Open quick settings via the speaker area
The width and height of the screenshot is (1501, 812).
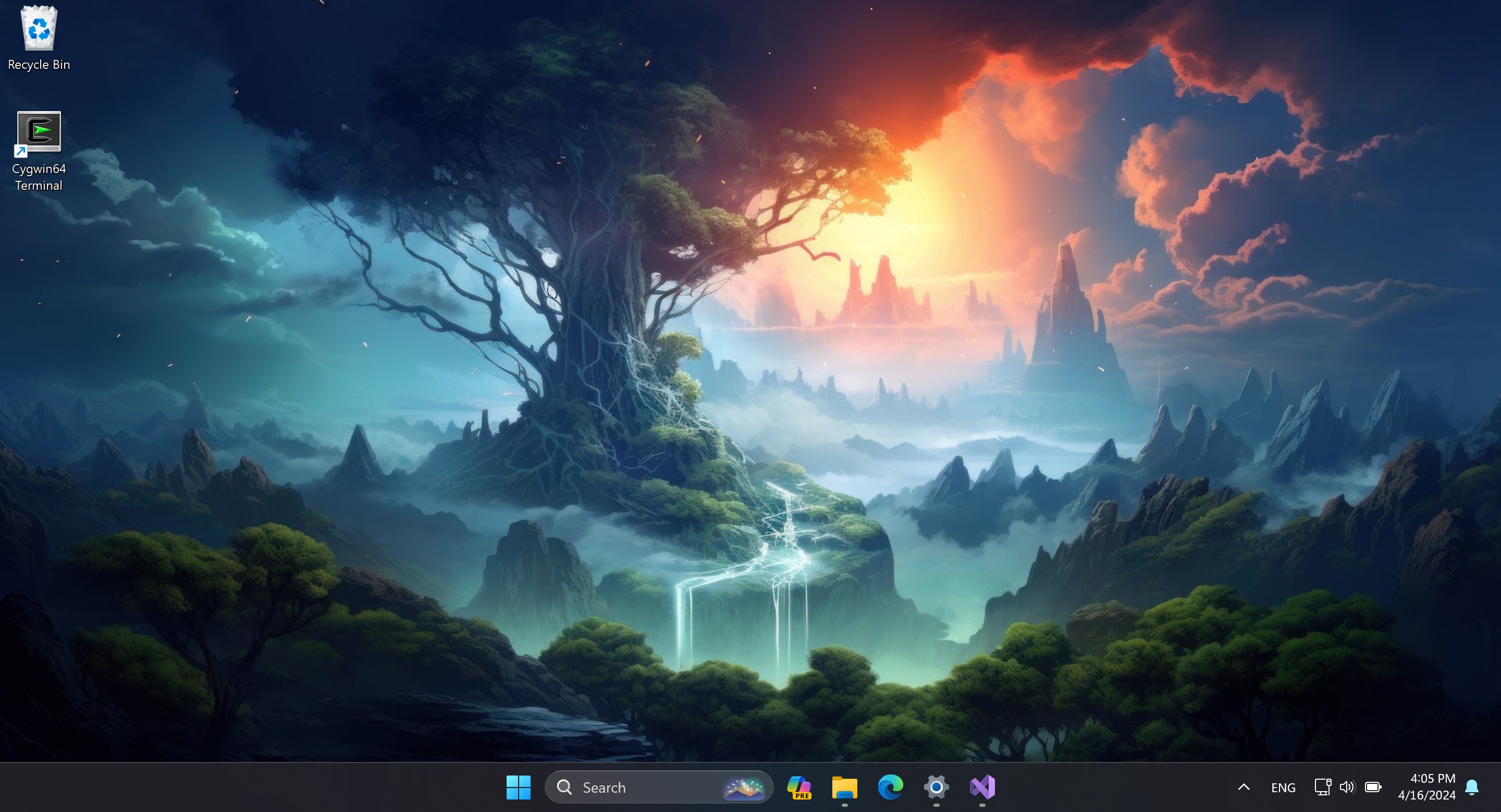[1347, 788]
